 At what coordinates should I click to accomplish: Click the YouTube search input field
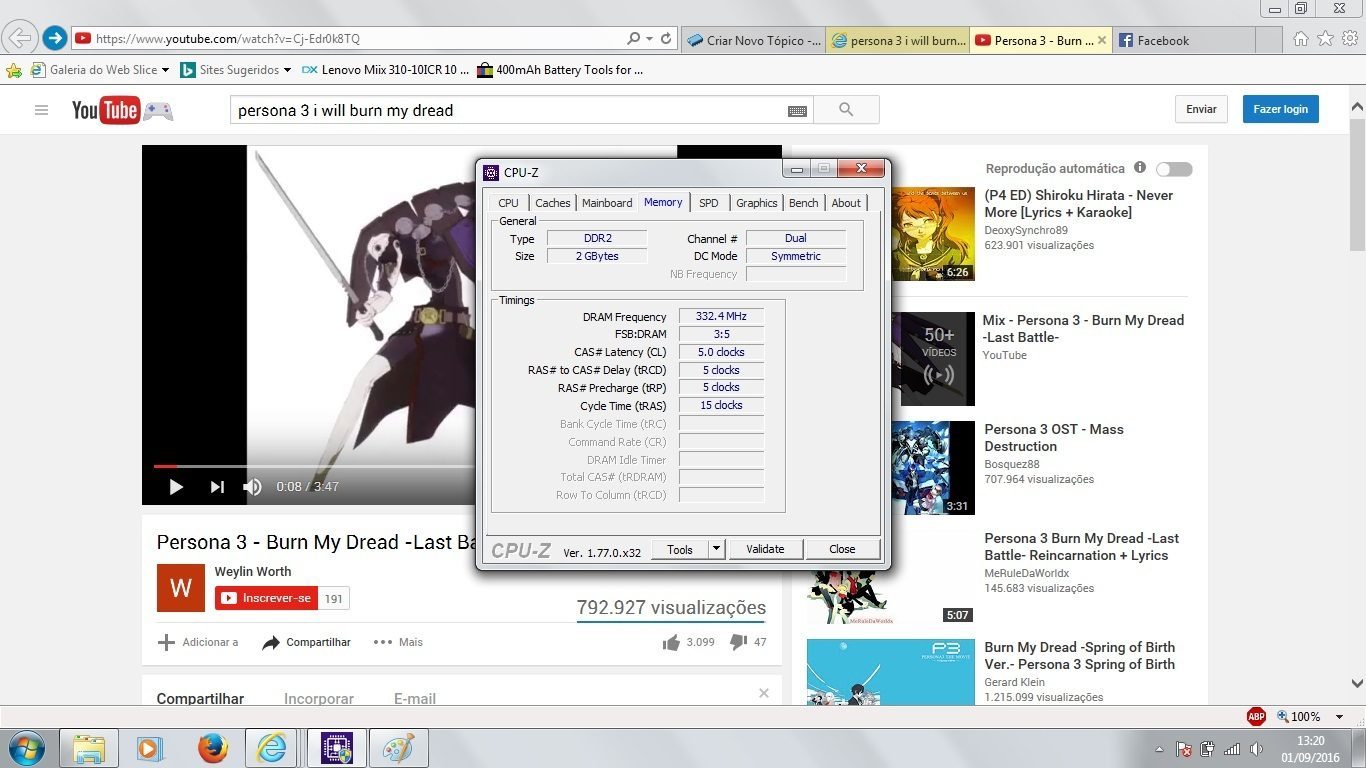tap(510, 110)
